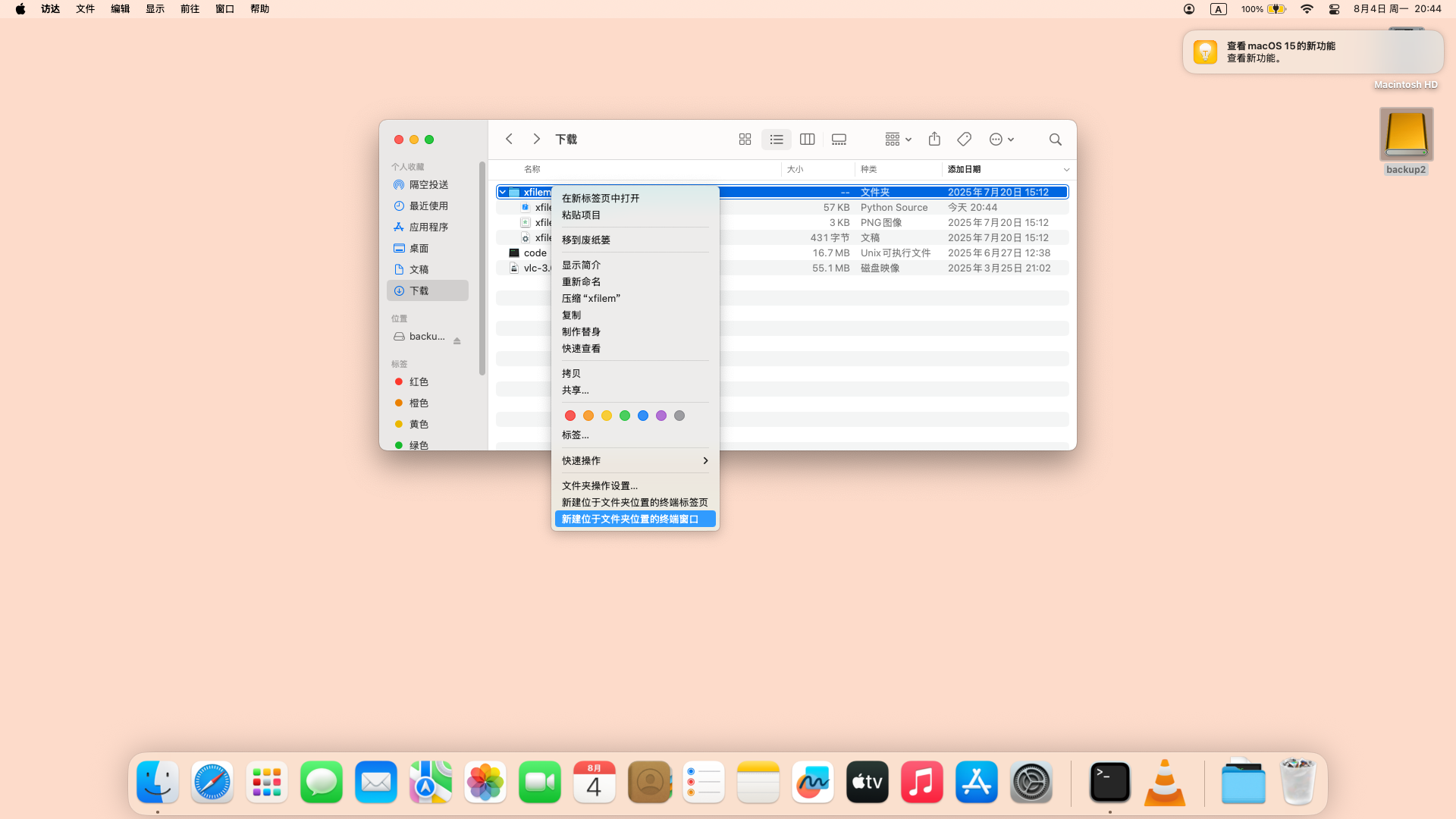Open the action ellipsis dropdown menu
Screen dimensions: 1456x819
click(x=1001, y=140)
